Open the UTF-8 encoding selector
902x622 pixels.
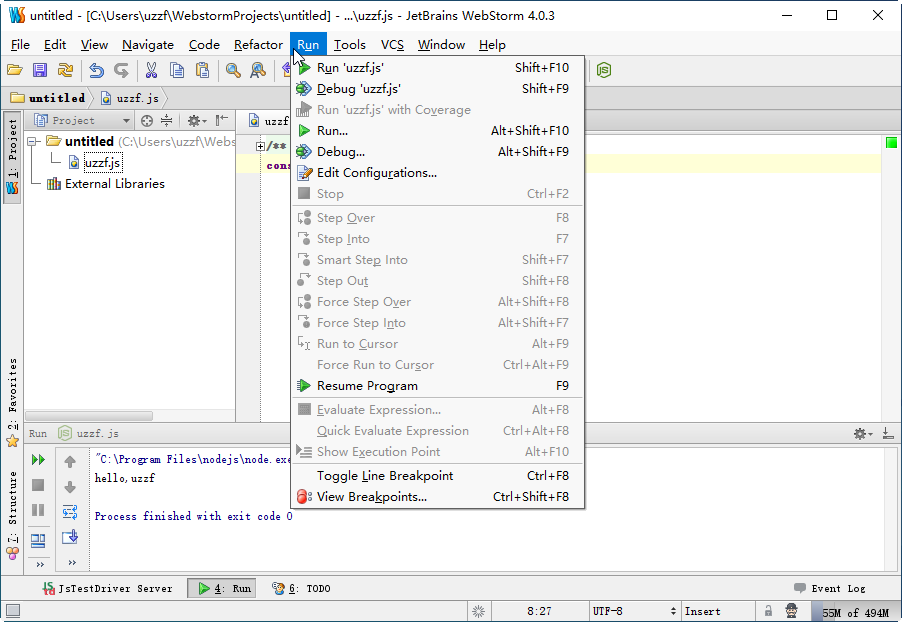click(x=634, y=611)
